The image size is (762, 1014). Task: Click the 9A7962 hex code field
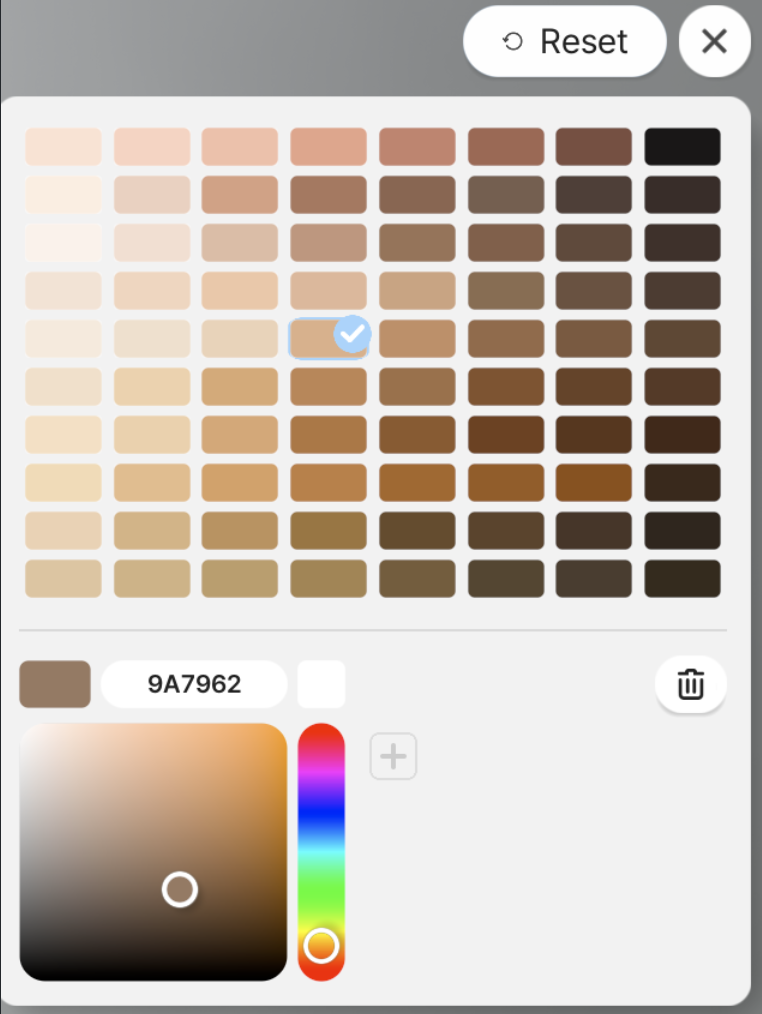[193, 684]
